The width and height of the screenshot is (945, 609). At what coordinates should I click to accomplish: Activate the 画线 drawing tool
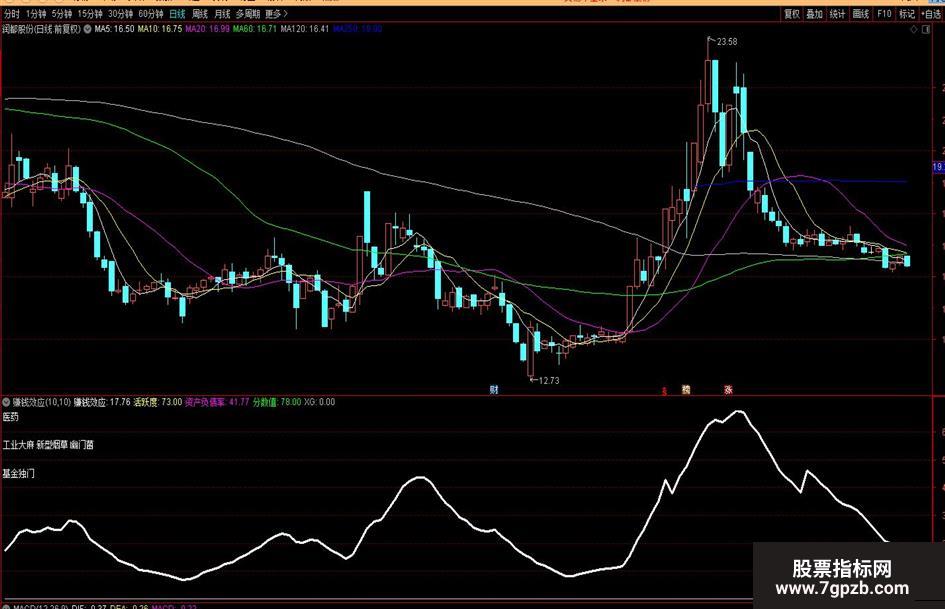(x=861, y=14)
